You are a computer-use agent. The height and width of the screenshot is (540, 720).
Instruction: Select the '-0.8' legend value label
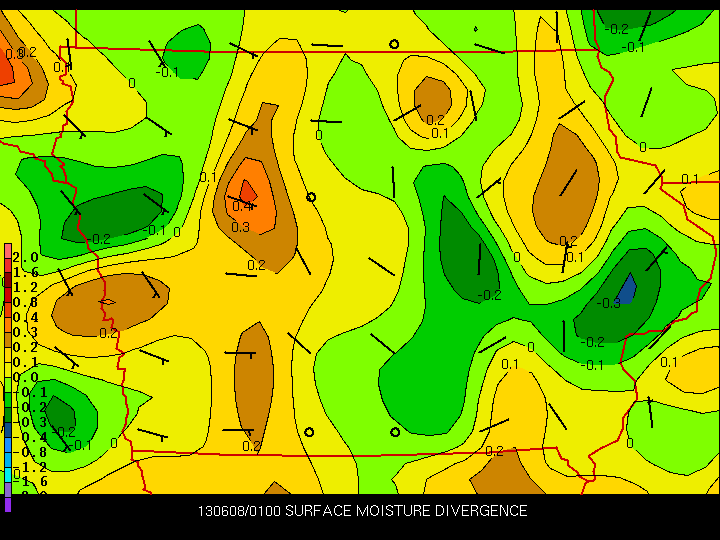30,452
